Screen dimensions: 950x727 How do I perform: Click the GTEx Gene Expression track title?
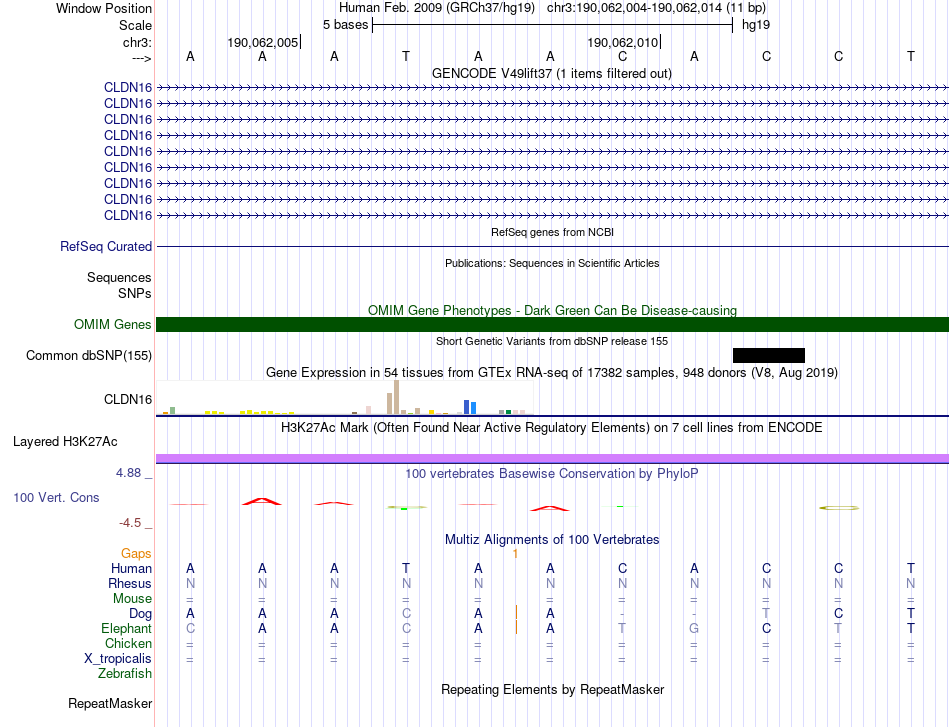pos(552,373)
